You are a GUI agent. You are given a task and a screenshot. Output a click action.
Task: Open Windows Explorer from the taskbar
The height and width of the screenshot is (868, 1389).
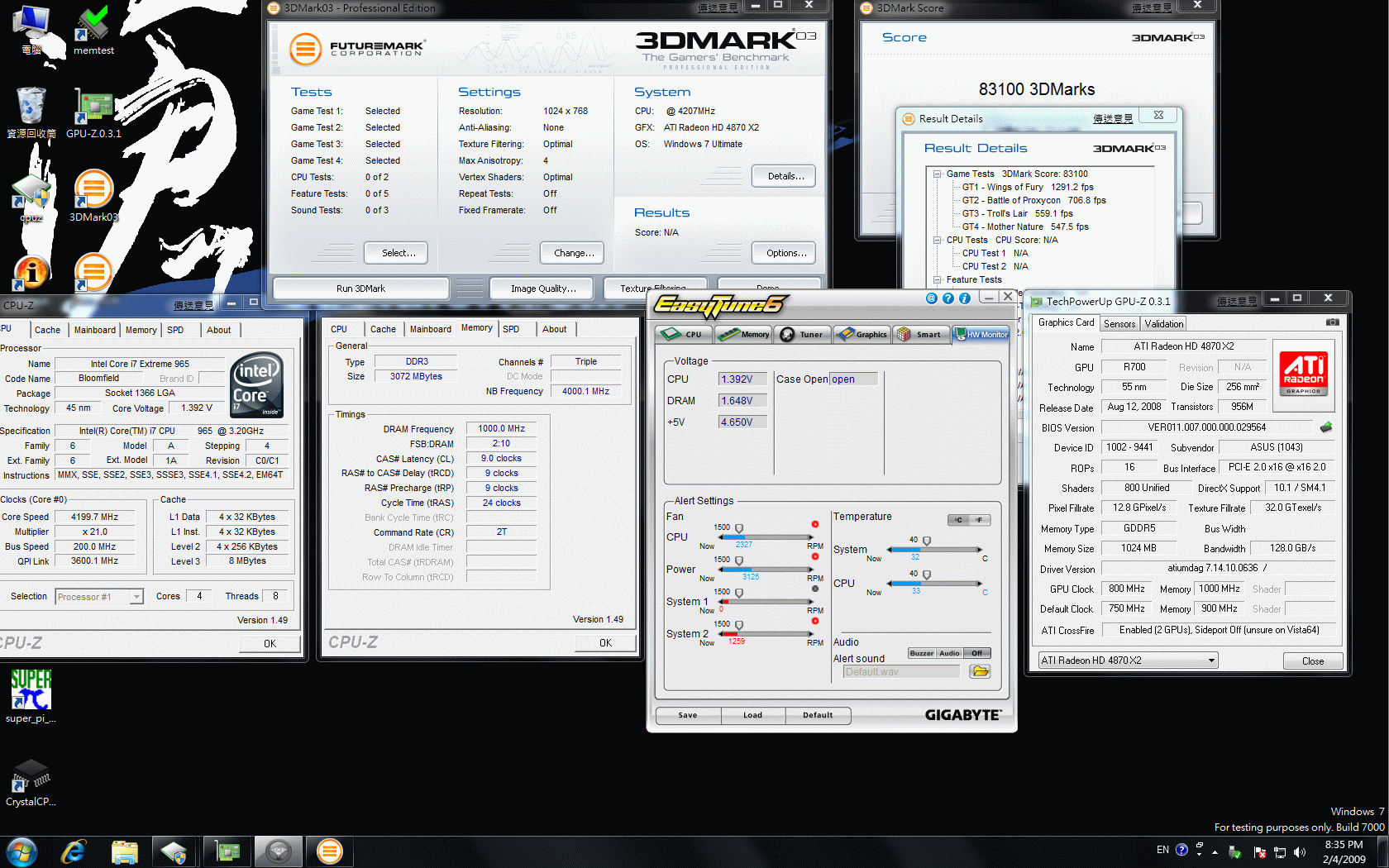pos(125,851)
